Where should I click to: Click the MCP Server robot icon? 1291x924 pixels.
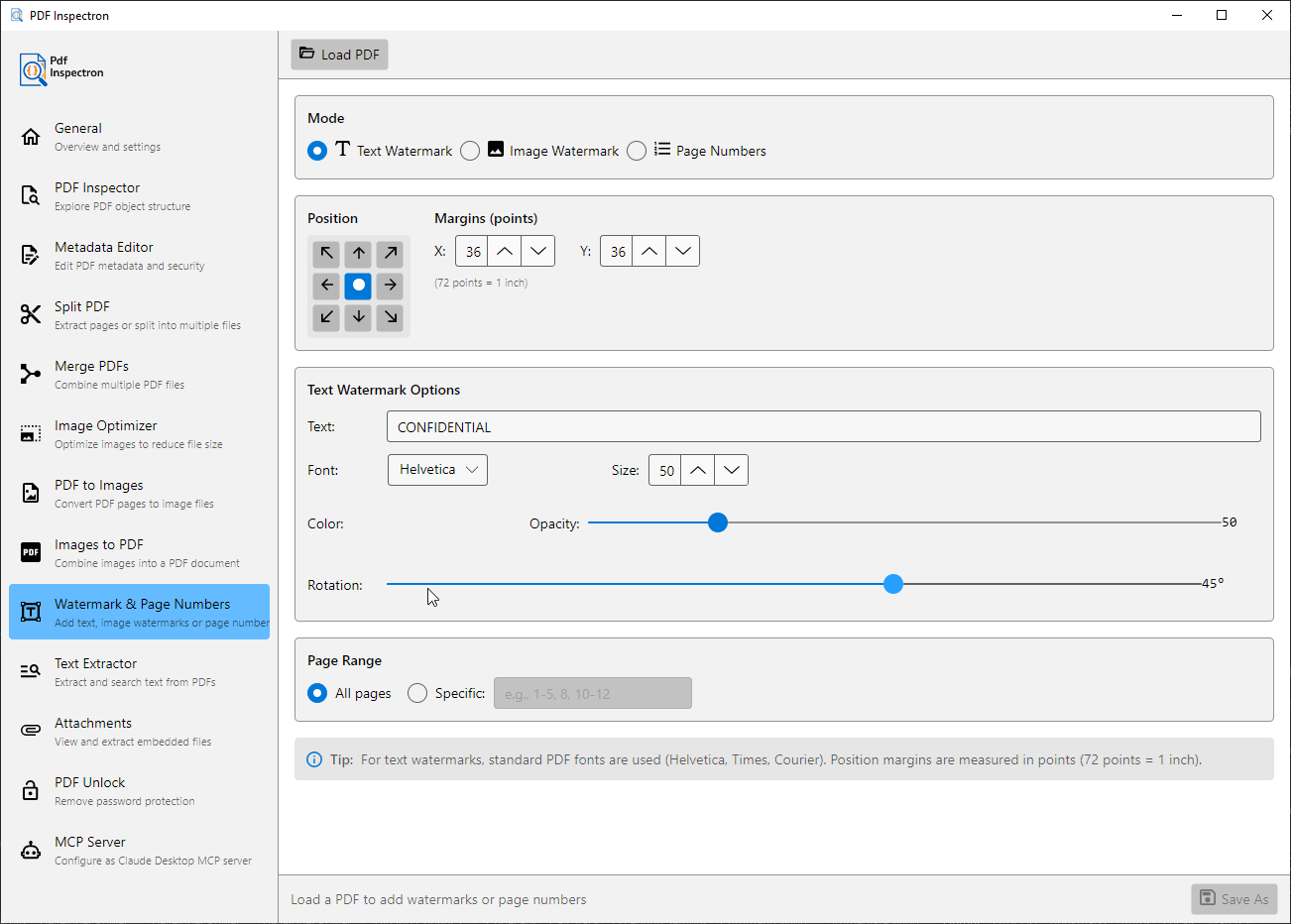click(x=31, y=850)
